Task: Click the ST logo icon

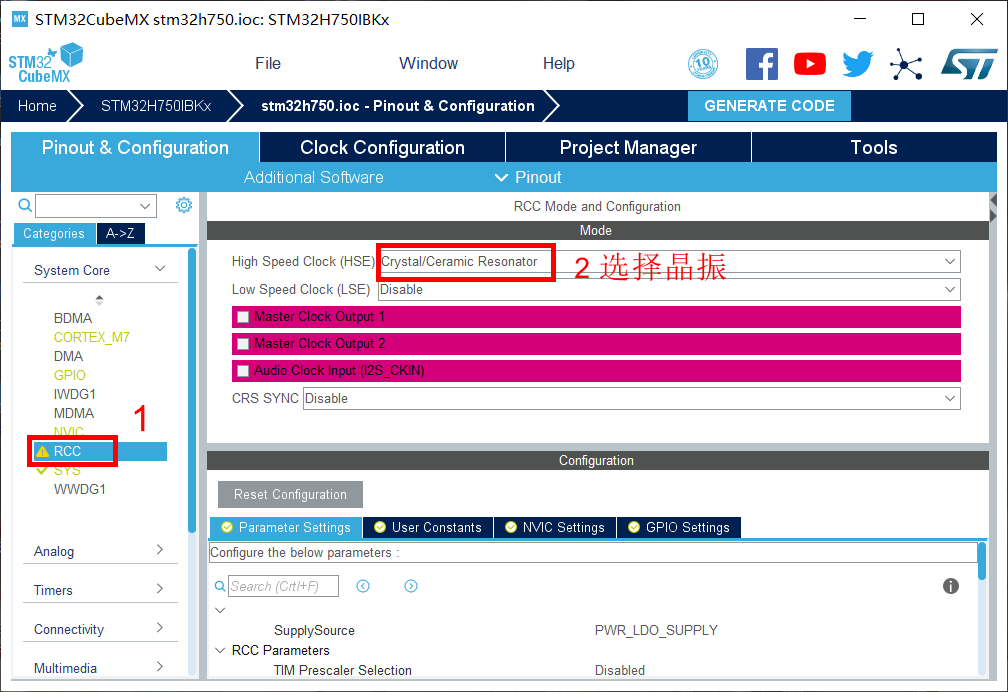Action: (968, 64)
